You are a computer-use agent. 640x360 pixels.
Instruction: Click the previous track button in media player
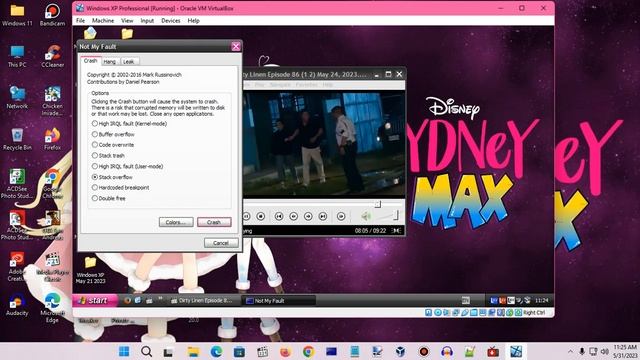click(x=279, y=216)
